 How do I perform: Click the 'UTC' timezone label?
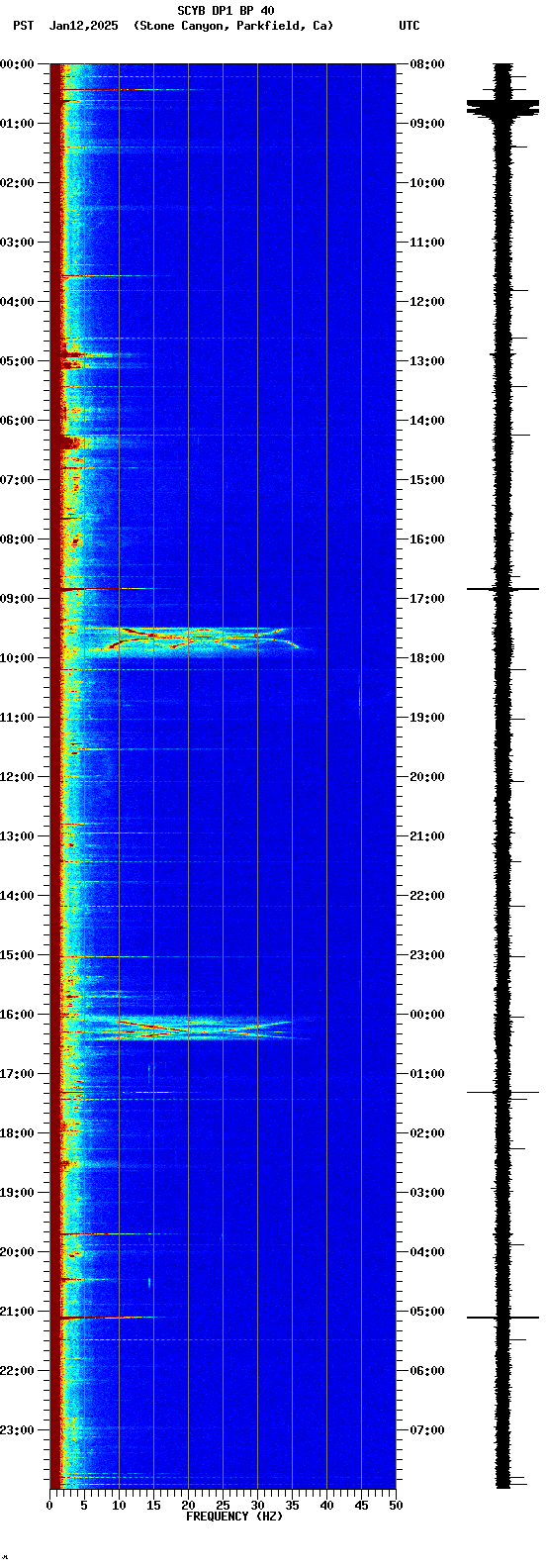[x=409, y=26]
